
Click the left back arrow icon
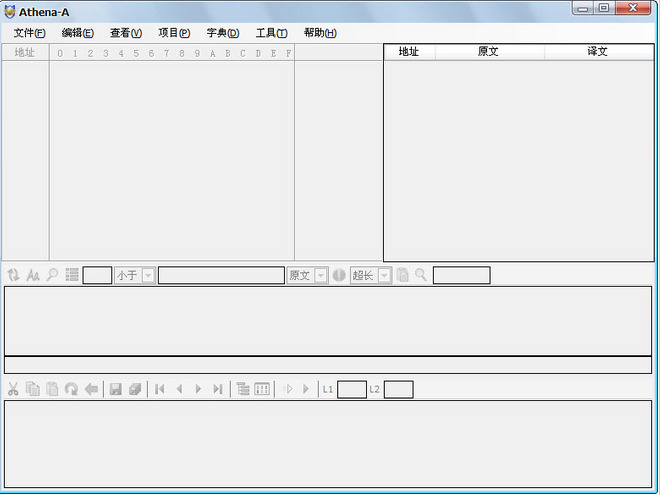point(91,389)
